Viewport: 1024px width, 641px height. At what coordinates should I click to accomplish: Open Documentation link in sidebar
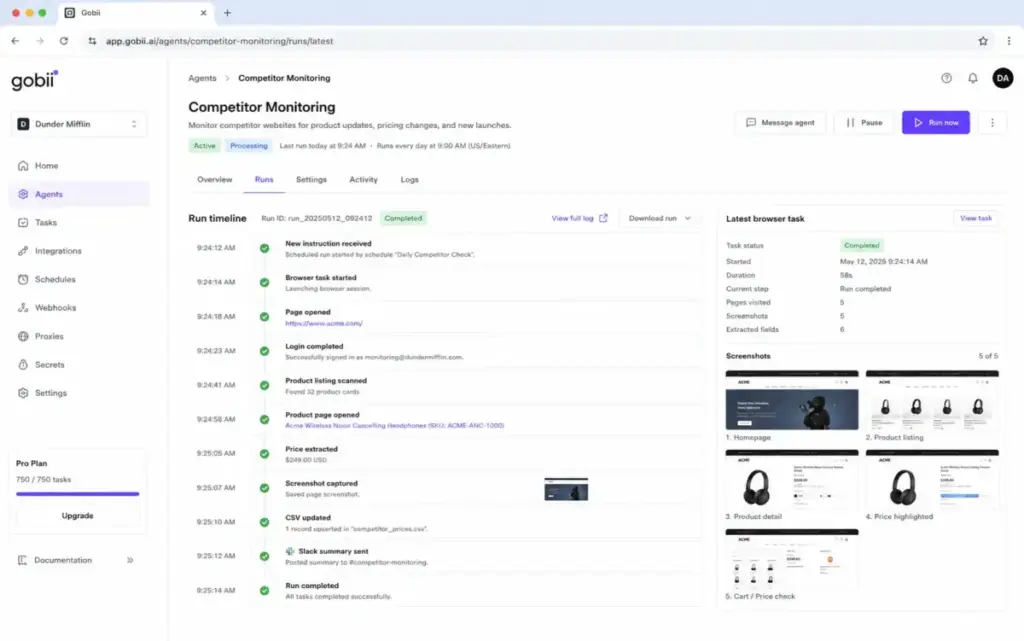pyautogui.click(x=63, y=560)
